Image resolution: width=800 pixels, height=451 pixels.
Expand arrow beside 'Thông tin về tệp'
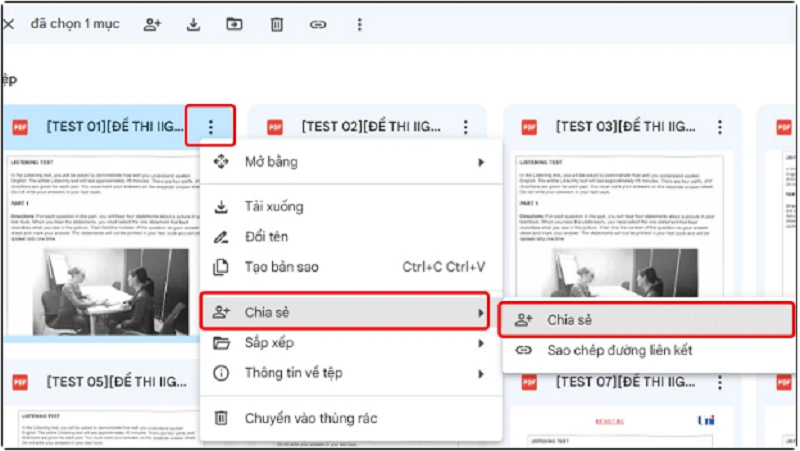(481, 373)
